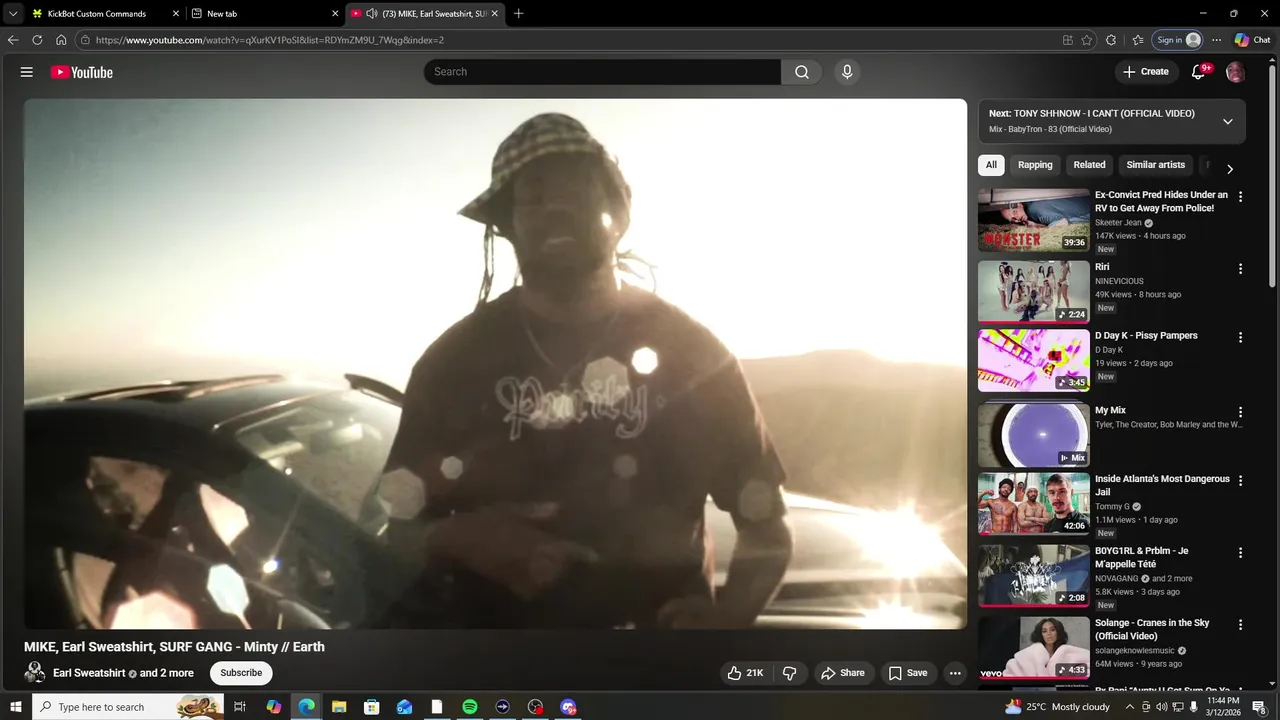Open the Windows Start menu
The height and width of the screenshot is (720, 1280).
tap(15, 707)
